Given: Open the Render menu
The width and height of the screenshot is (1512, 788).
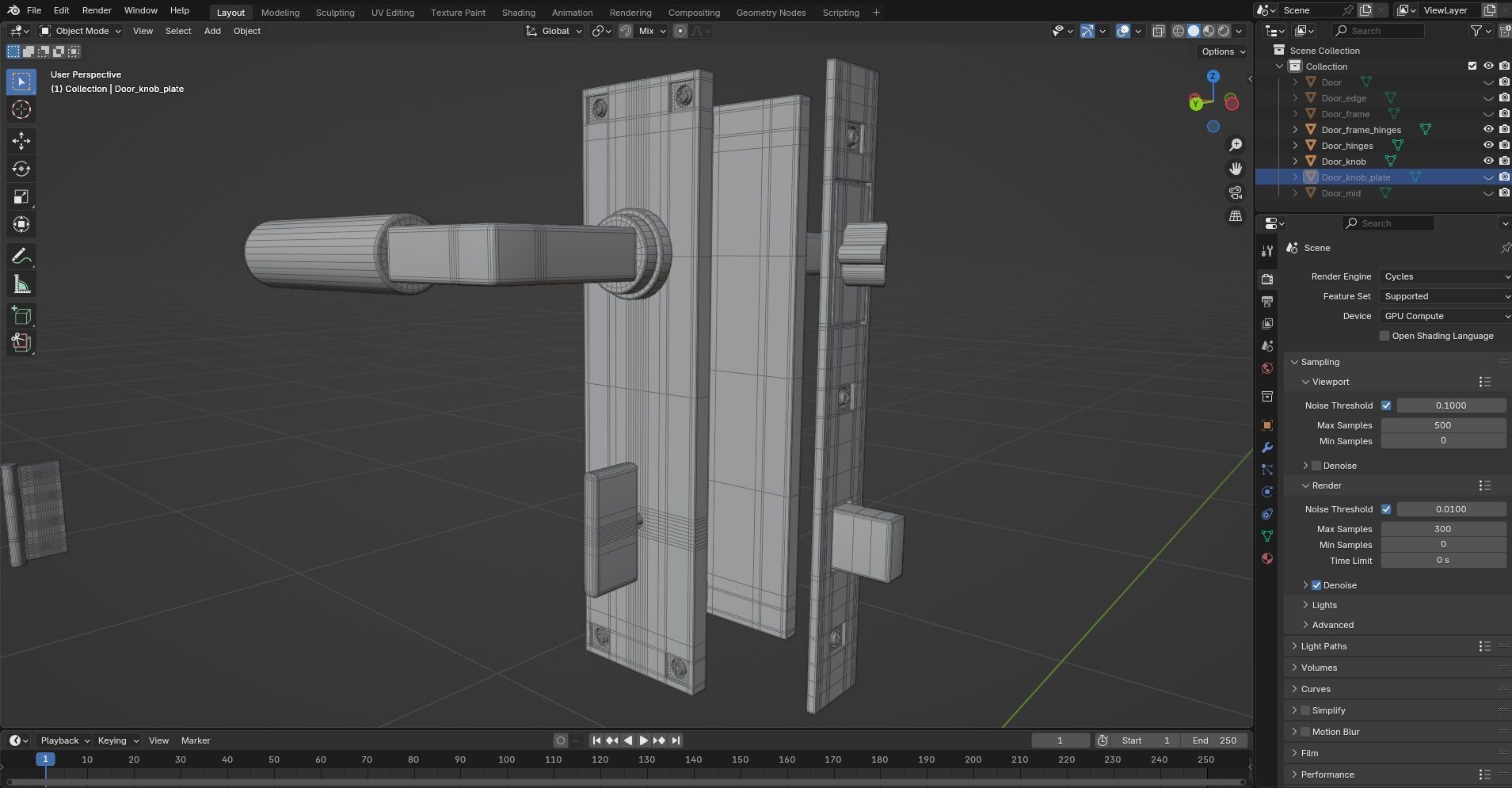Looking at the screenshot, I should coord(97,10).
